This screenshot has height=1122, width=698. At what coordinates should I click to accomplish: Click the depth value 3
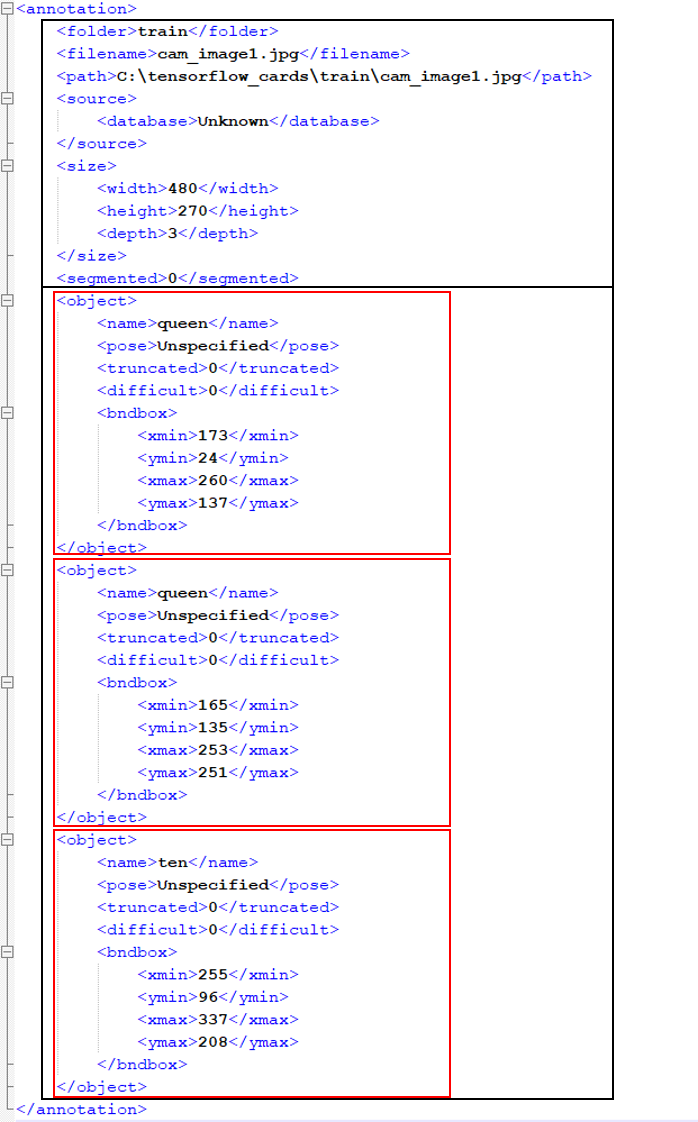173,233
